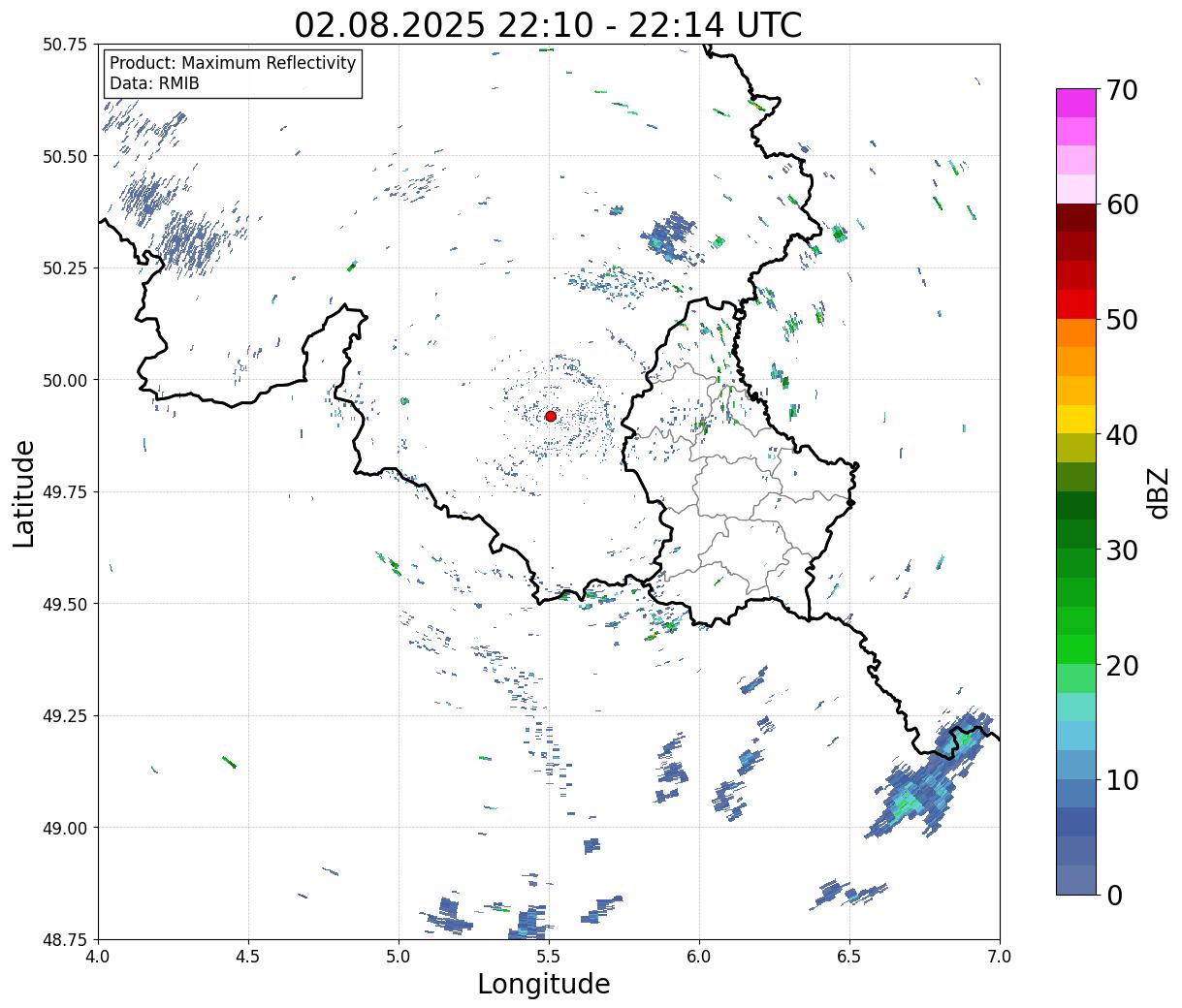Pick the dark red swatch just below 60 dBZ
This screenshot has height=1008, width=1182.
1076,217
